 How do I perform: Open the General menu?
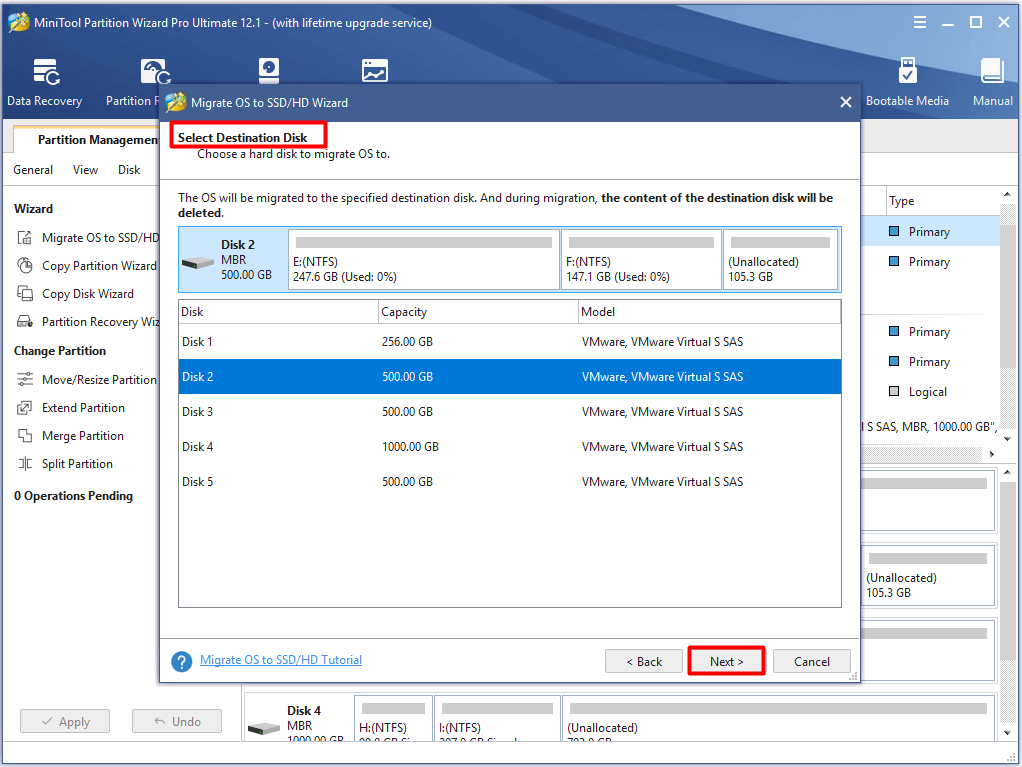[x=33, y=170]
